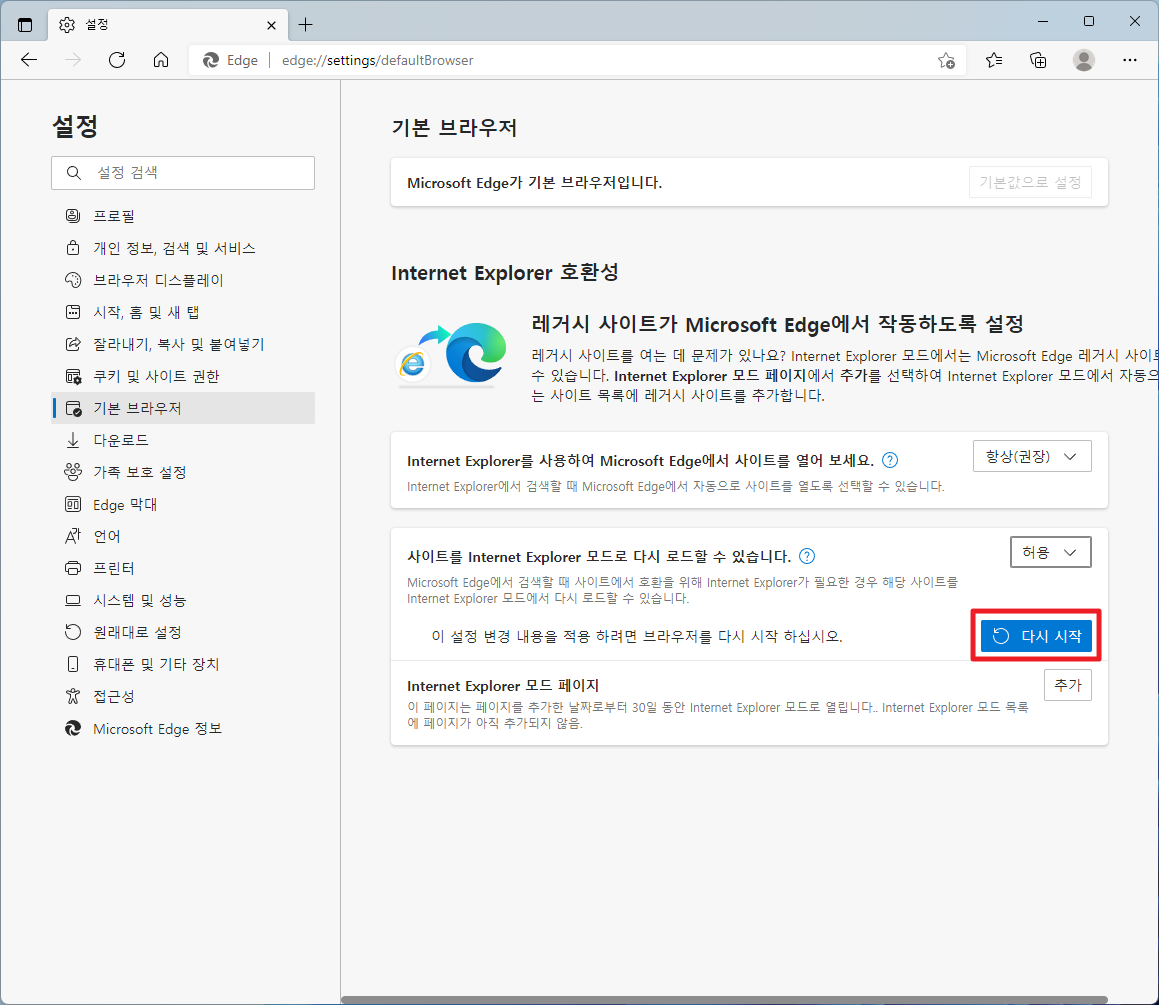This screenshot has width=1159, height=1005.
Task: Open a new tab with plus button
Action: point(305,24)
